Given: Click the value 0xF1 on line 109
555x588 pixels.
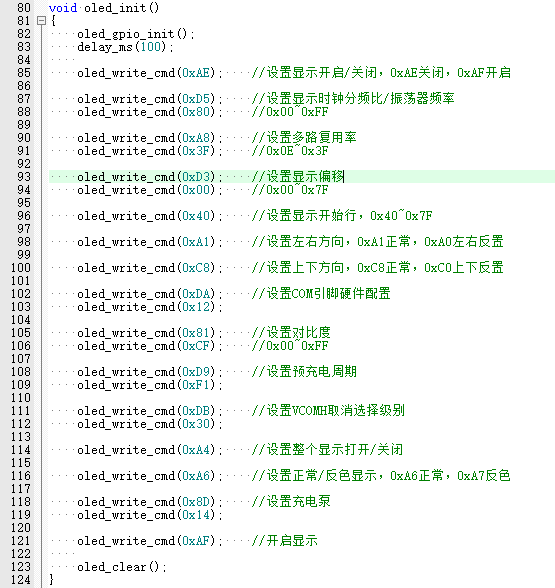Looking at the screenshot, I should click(196, 385).
